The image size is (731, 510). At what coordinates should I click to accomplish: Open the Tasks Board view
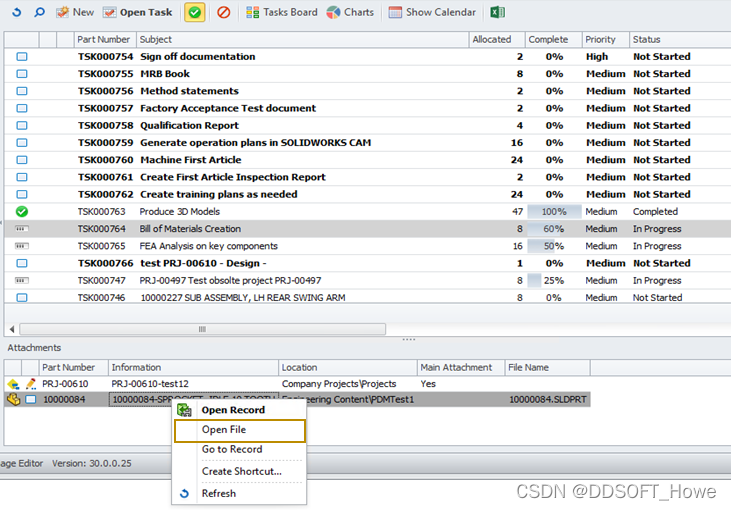[x=282, y=12]
